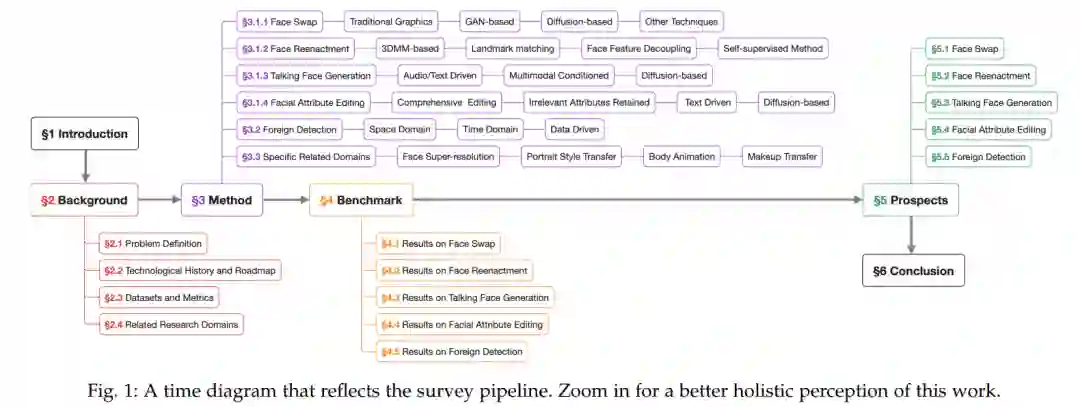
Task: Open §4.3 Results on Talking Face Generation
Action: pos(464,297)
